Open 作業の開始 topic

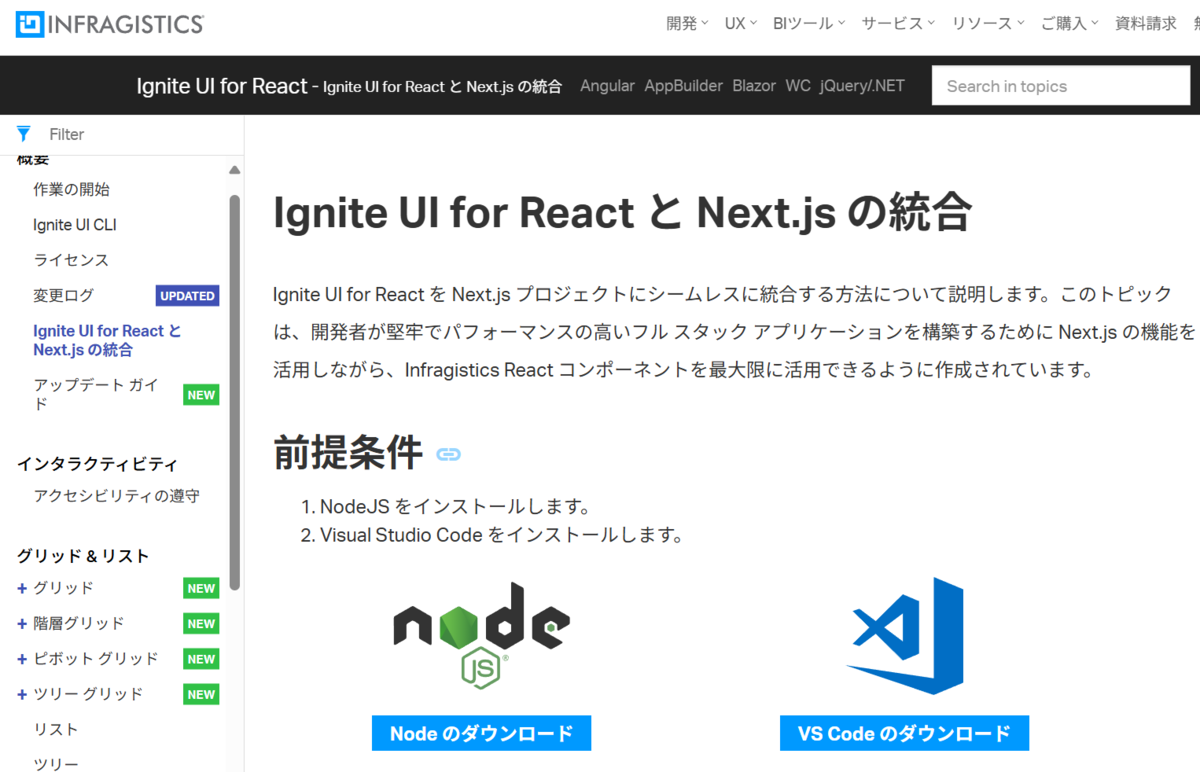tap(71, 189)
